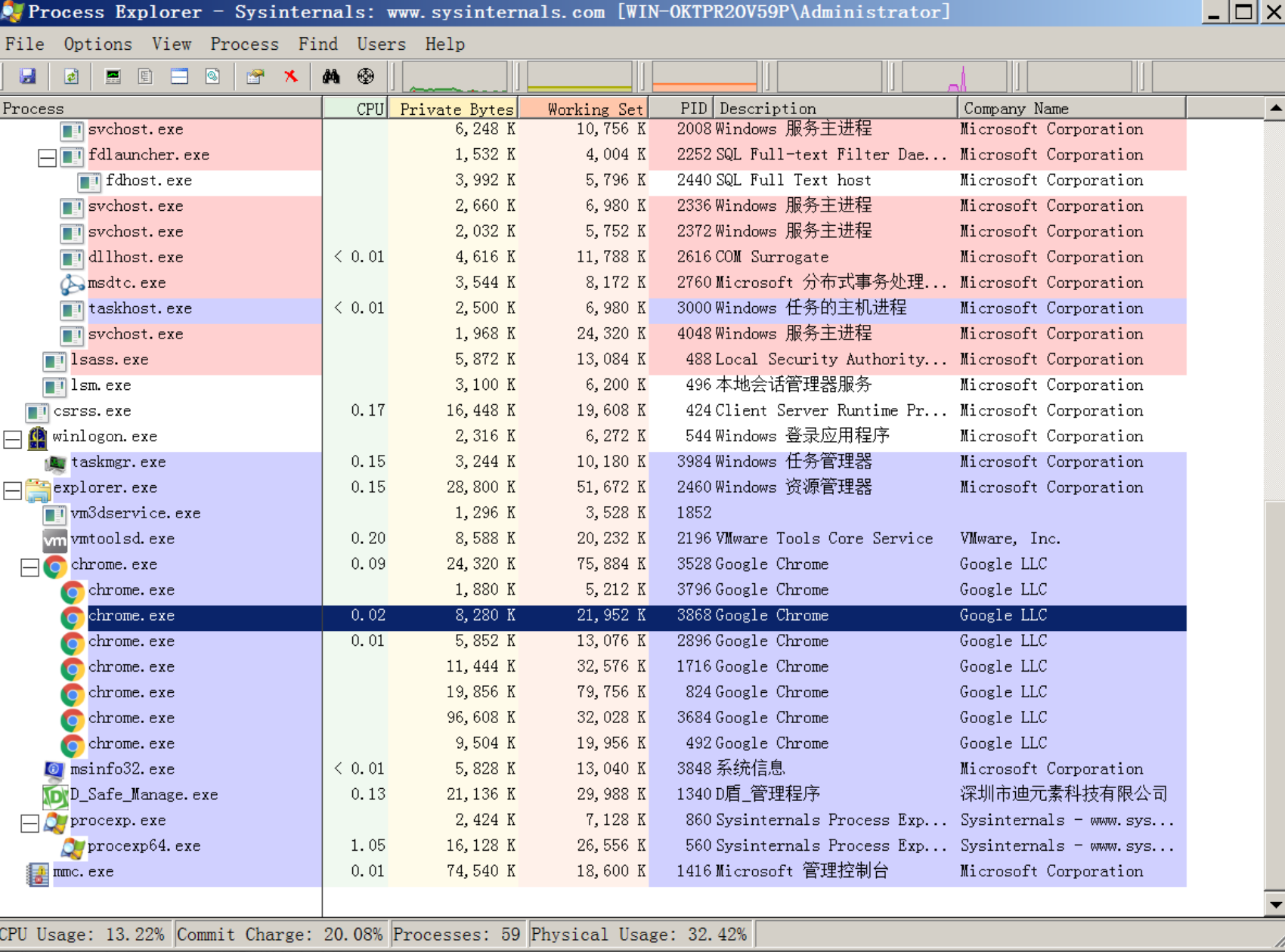Click the mmc.exe process icon
This screenshot has width=1285, height=952.
pos(37,873)
